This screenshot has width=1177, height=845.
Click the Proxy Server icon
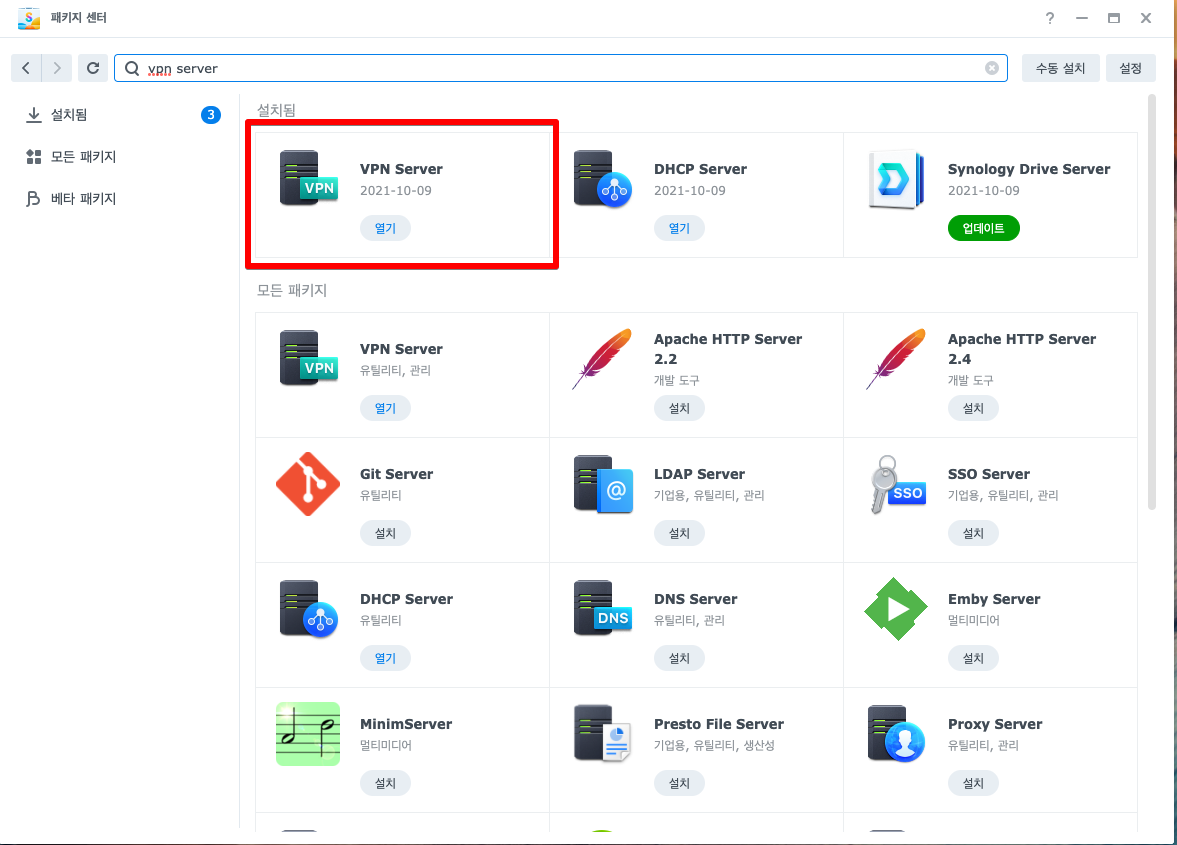click(x=896, y=733)
